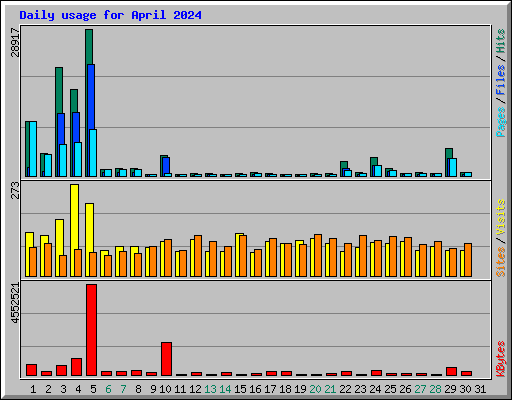Image resolution: width=512 pixels, height=400 pixels.
Task: Click green weekend day label 13
Action: tap(210, 389)
